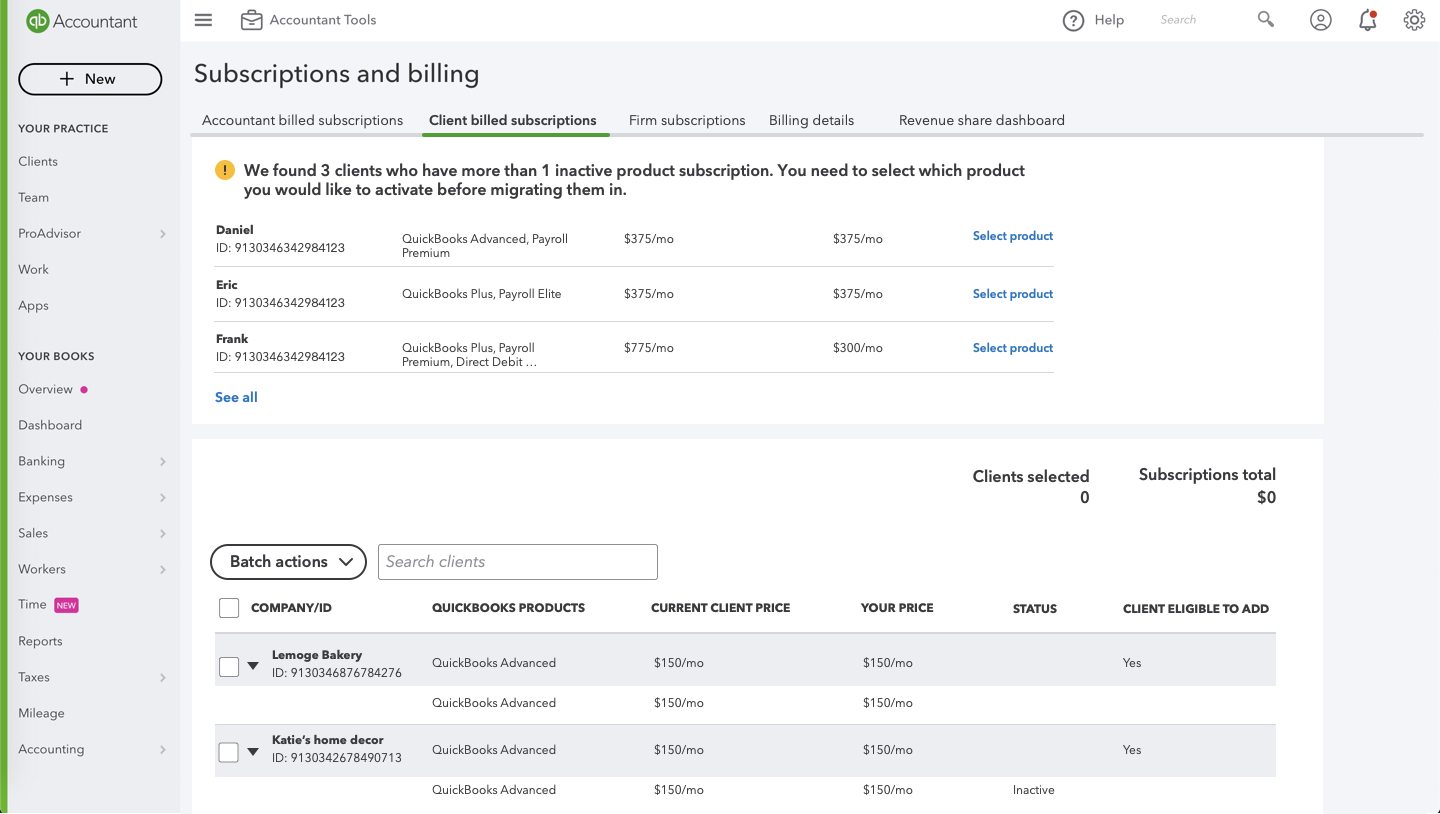Open Apps in the sidebar
The image size is (1440, 814).
tap(33, 306)
